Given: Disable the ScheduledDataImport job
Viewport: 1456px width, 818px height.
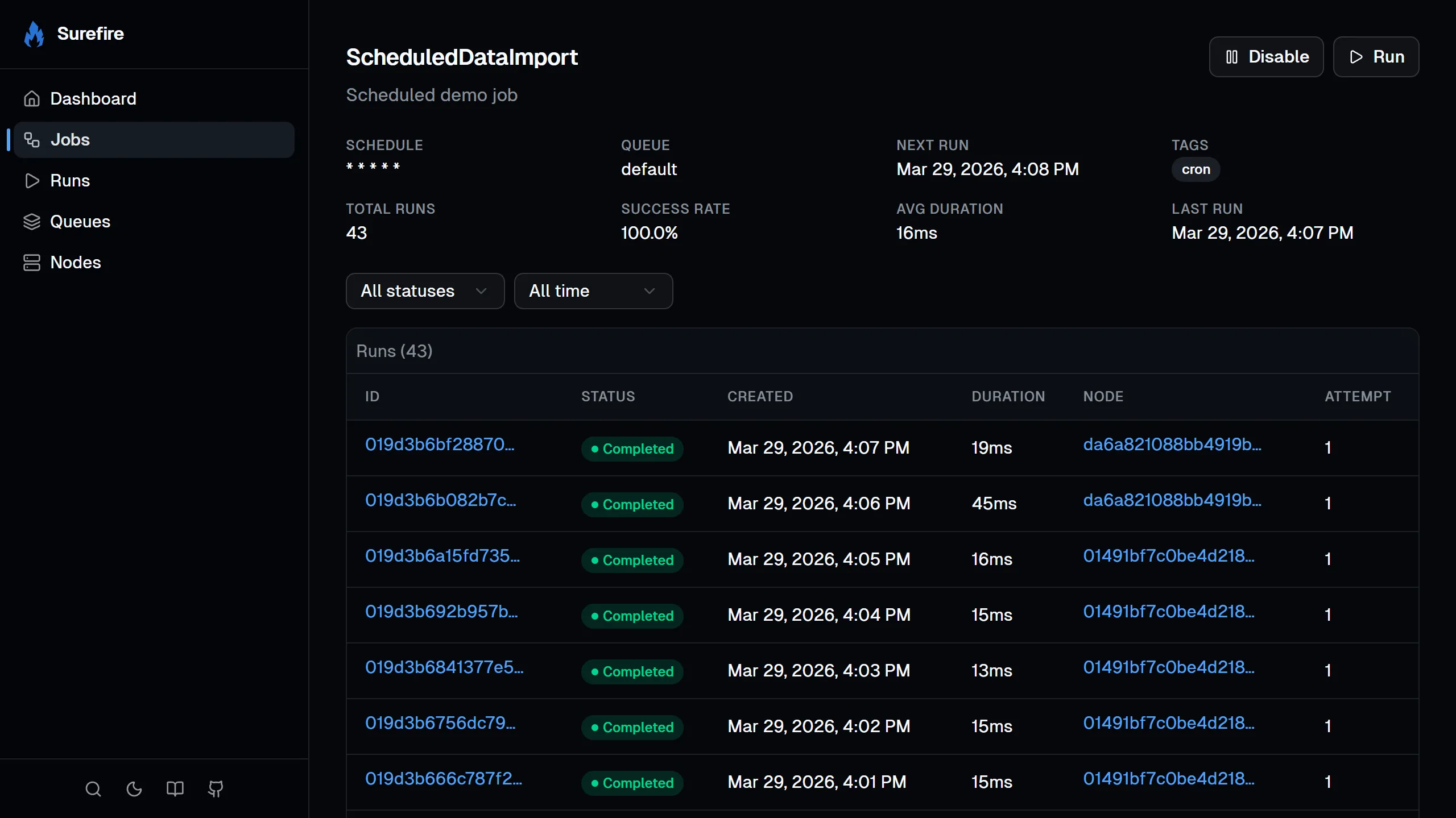Looking at the screenshot, I should point(1266,57).
